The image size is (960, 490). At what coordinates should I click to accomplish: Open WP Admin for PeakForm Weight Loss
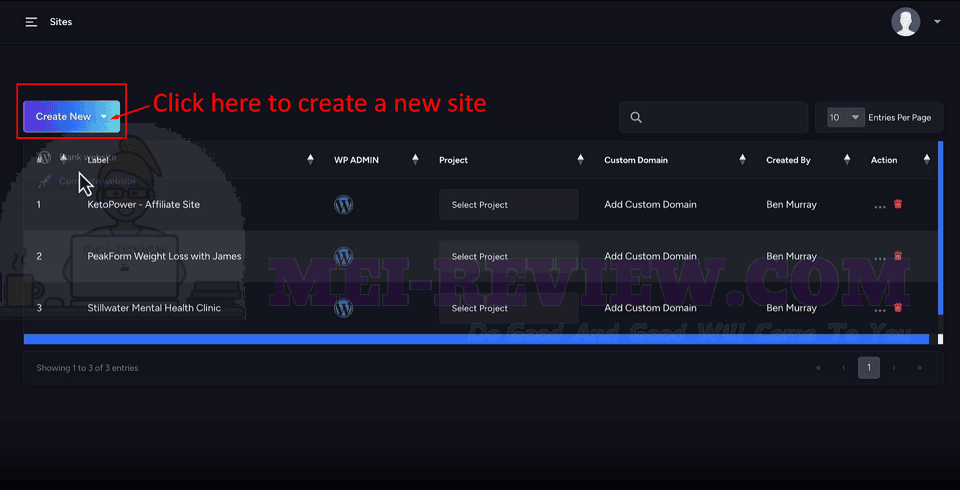click(x=343, y=256)
